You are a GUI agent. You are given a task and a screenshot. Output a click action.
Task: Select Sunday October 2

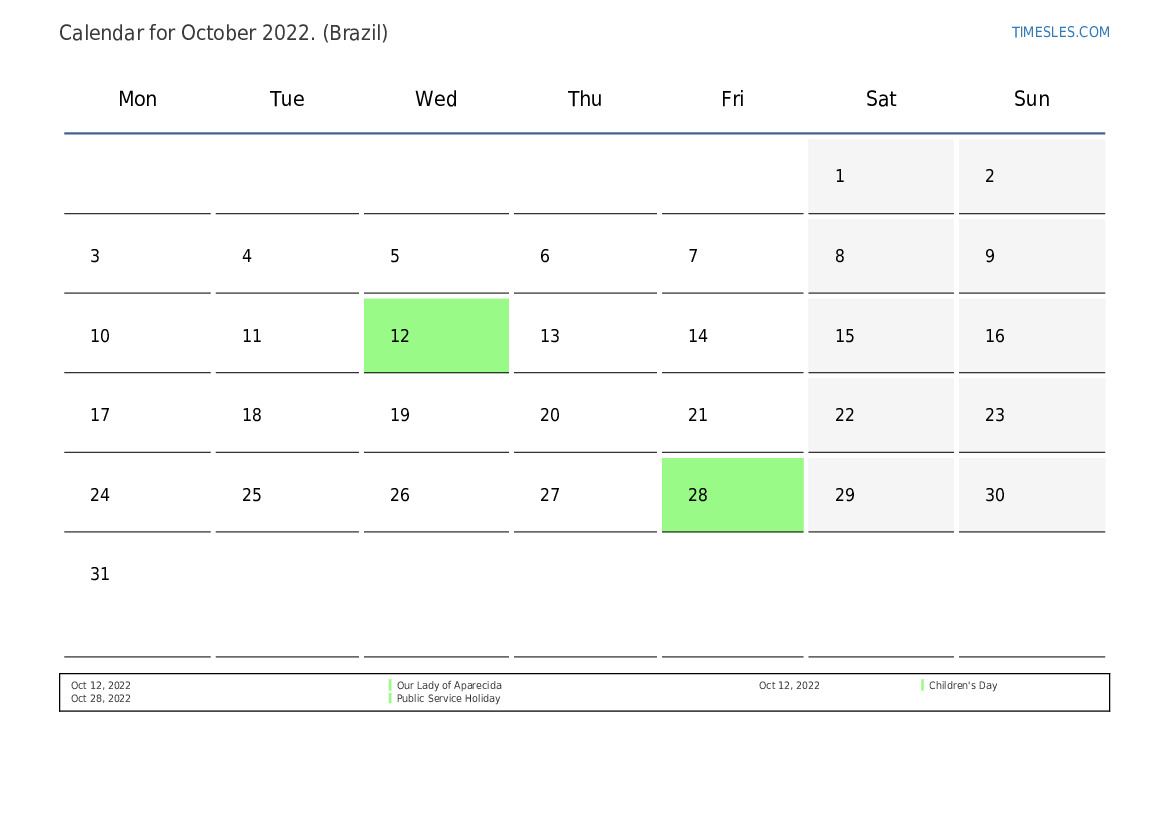tap(1031, 177)
